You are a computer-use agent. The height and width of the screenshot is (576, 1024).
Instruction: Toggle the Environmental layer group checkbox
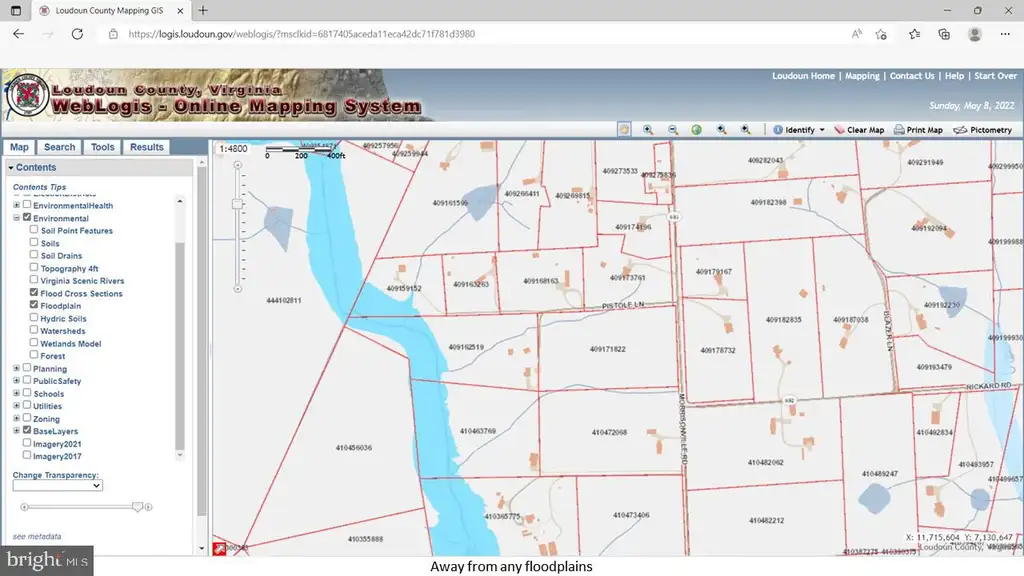(27, 217)
